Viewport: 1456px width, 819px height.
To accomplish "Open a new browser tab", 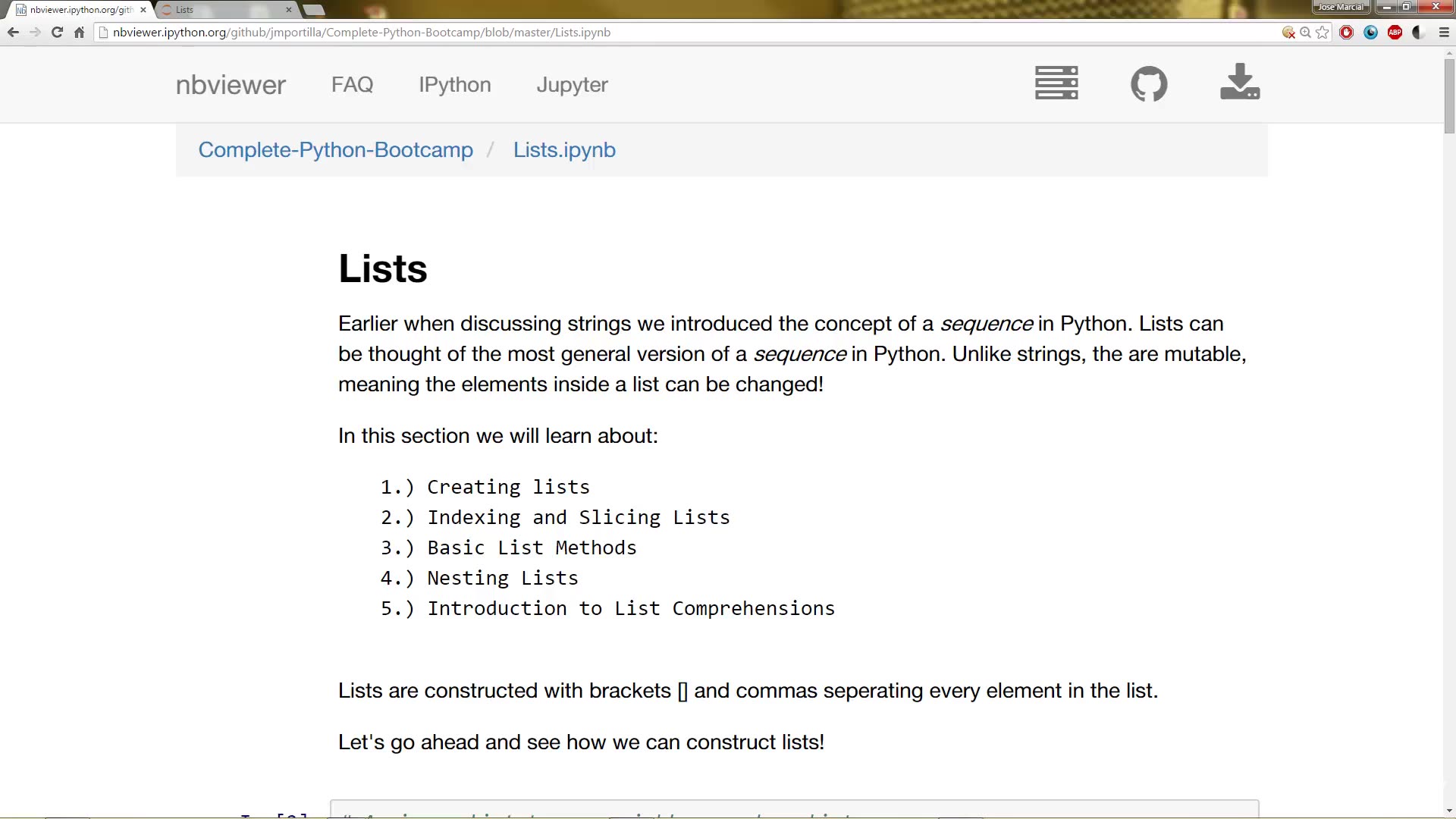I will pos(314,10).
